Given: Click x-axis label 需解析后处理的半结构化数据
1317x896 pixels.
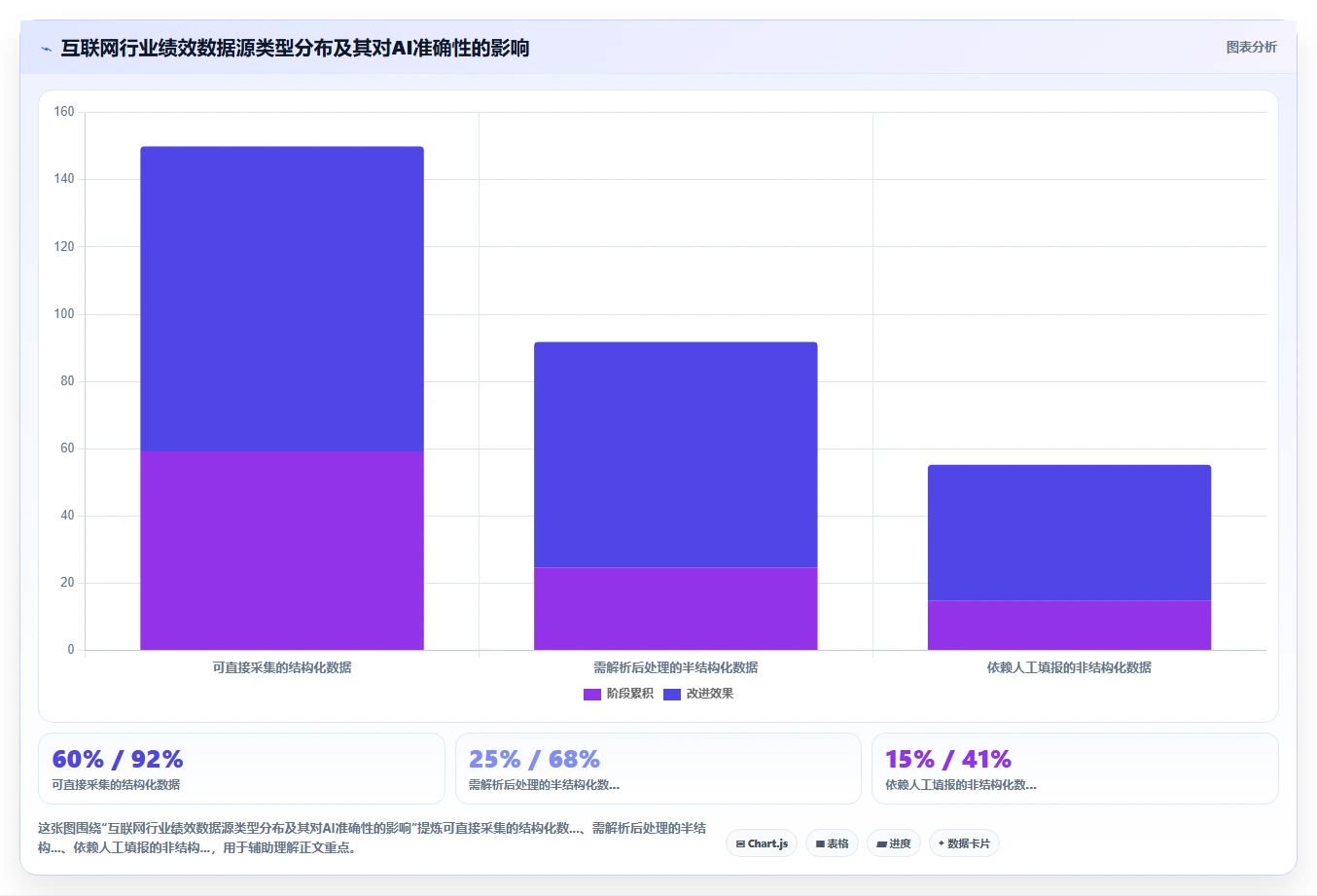Looking at the screenshot, I should (x=676, y=667).
